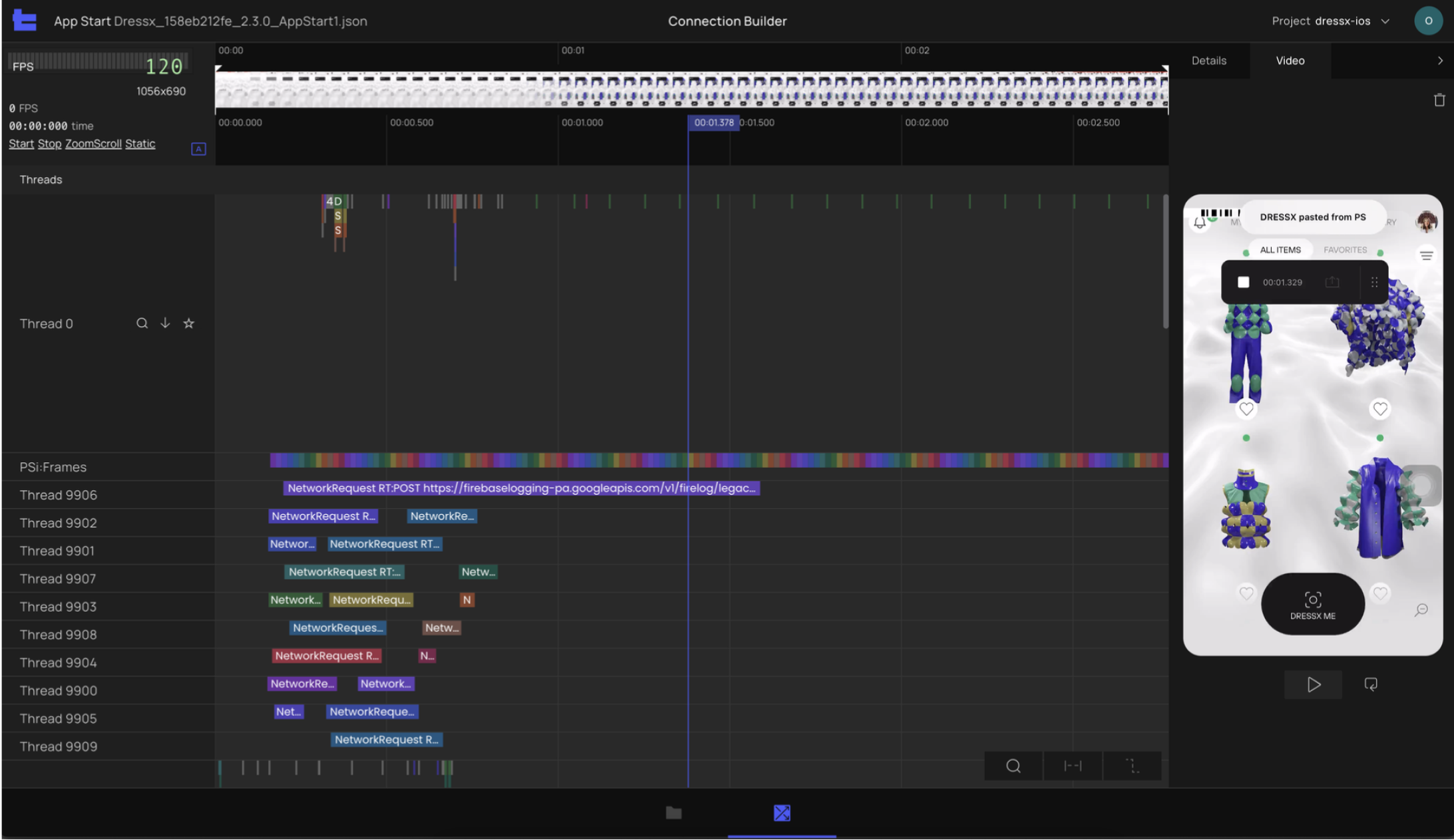Select the Thread 9902 row label
The height and width of the screenshot is (840, 1454).
59,523
